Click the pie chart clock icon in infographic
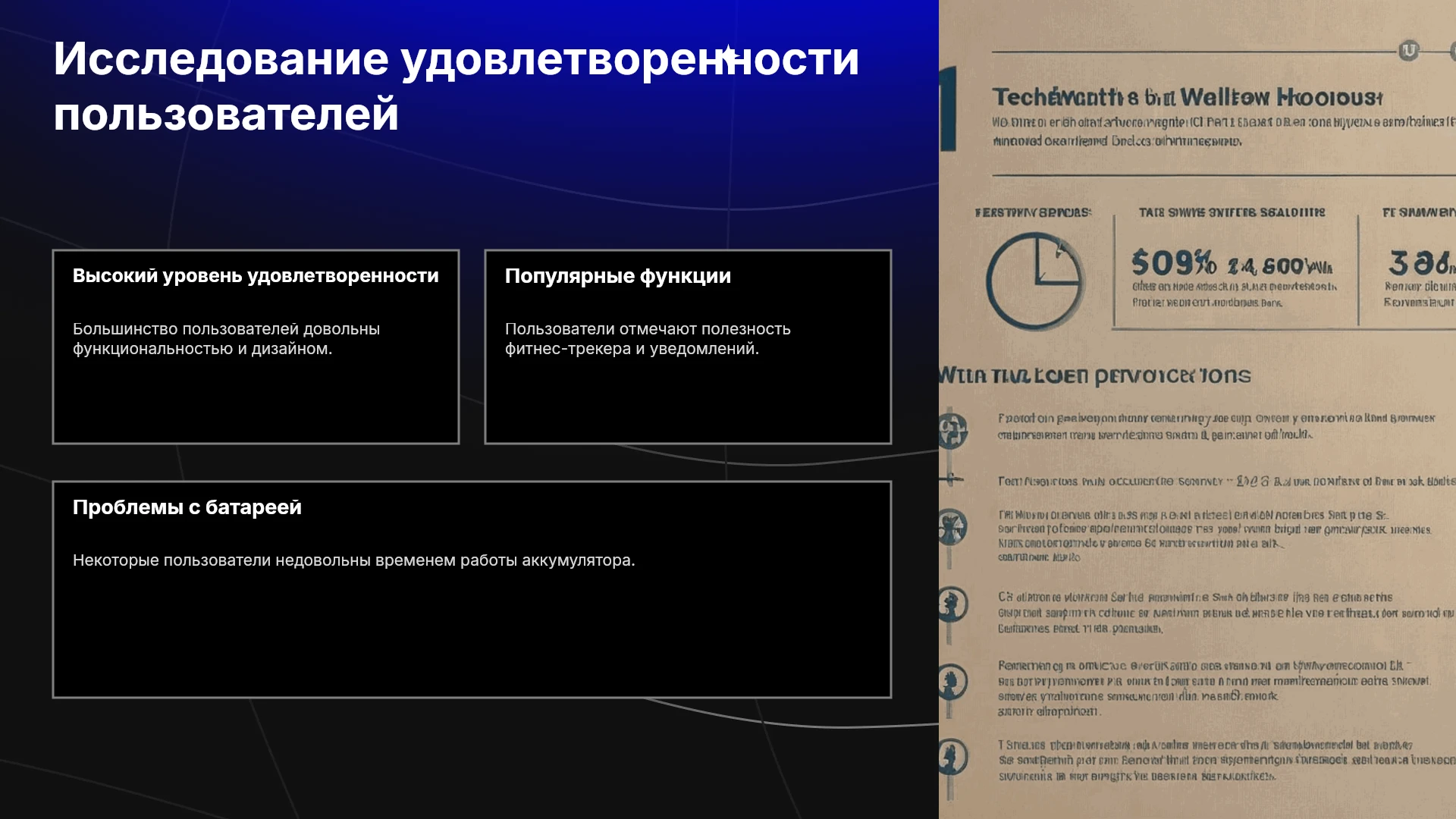 [x=1034, y=281]
